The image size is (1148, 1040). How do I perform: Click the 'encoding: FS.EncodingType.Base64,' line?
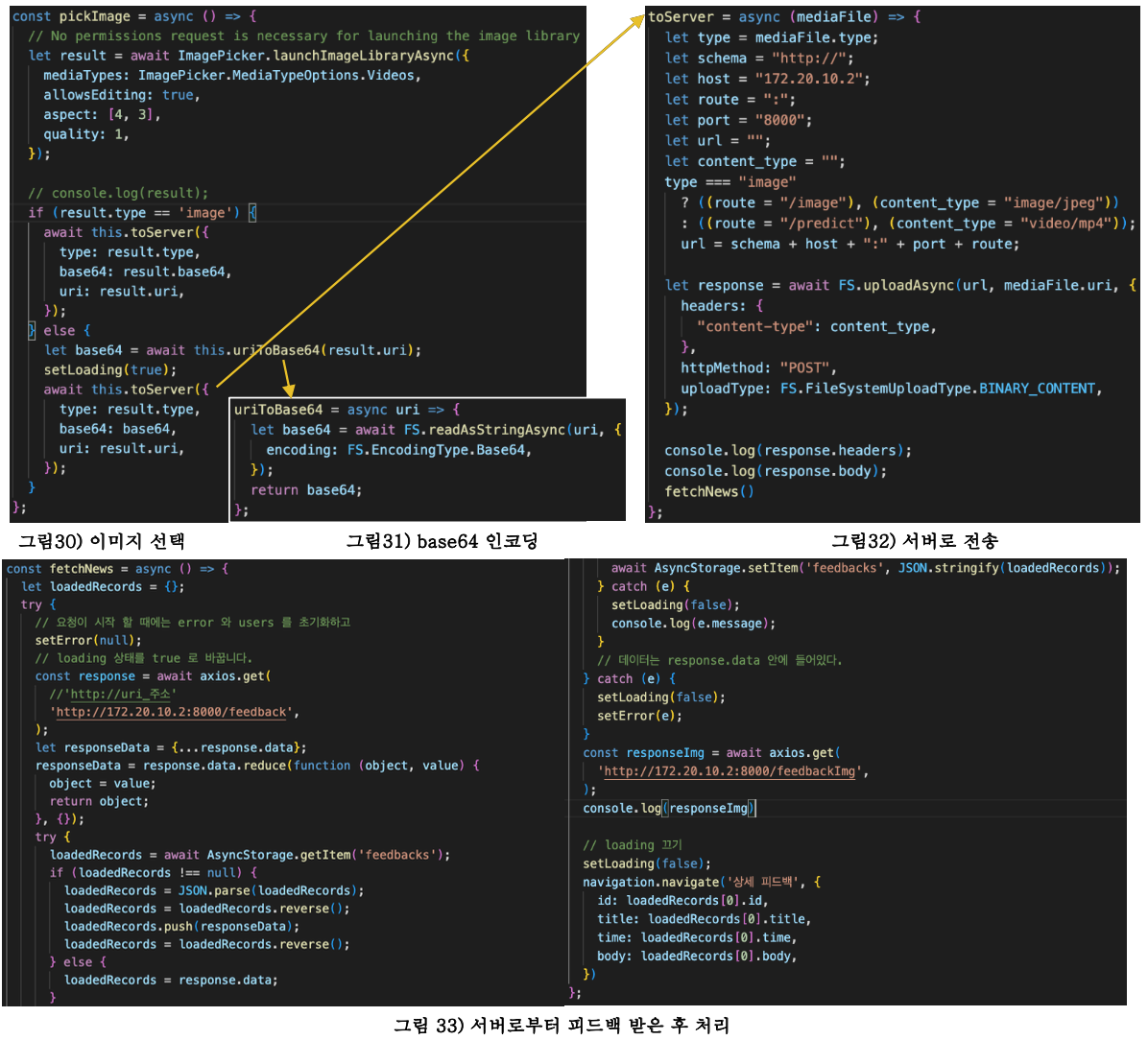pos(398,450)
